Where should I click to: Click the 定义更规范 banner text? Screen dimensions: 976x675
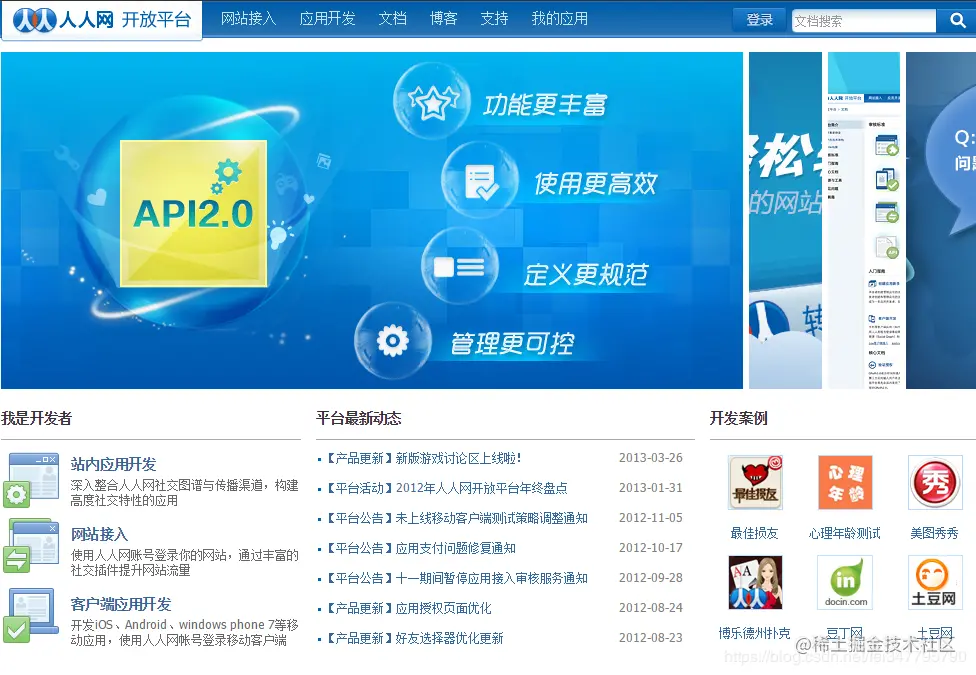[586, 274]
